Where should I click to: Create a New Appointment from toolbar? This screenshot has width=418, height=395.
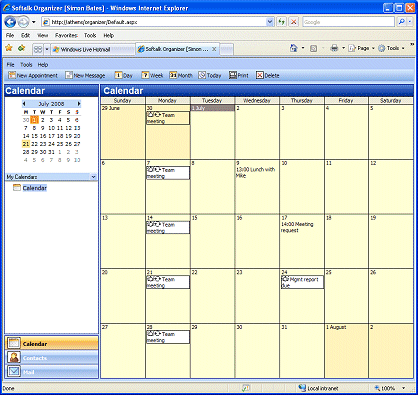[x=33, y=76]
